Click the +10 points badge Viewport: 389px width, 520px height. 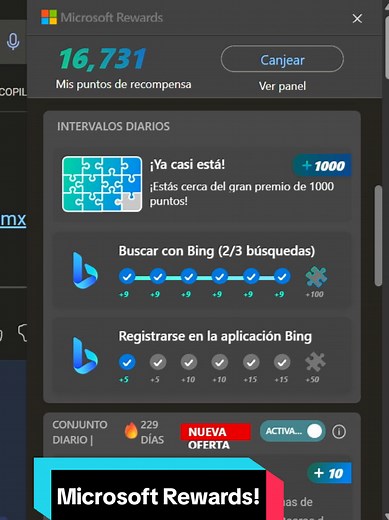click(x=329, y=473)
